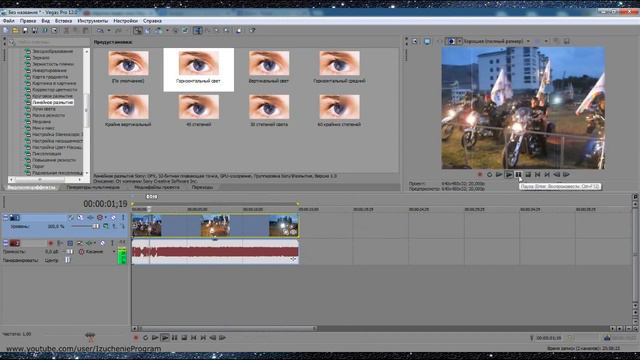The width and height of the screenshot is (640, 360).
Task: Open Track FX on the video track
Action: pyautogui.click(x=90, y=218)
